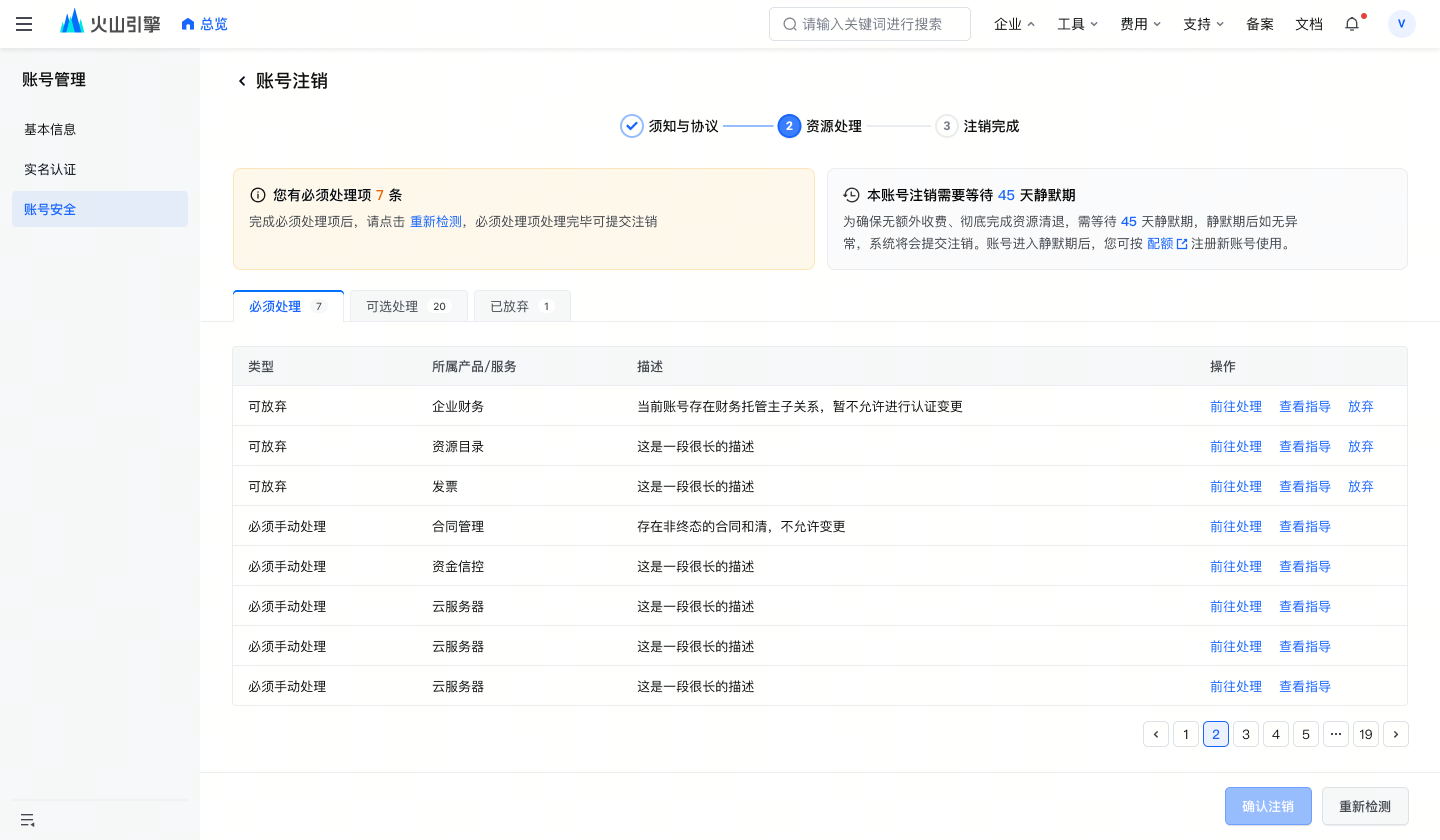Image resolution: width=1440 pixels, height=840 pixels.
Task: Go to previous page arrow
Action: pos(1156,734)
